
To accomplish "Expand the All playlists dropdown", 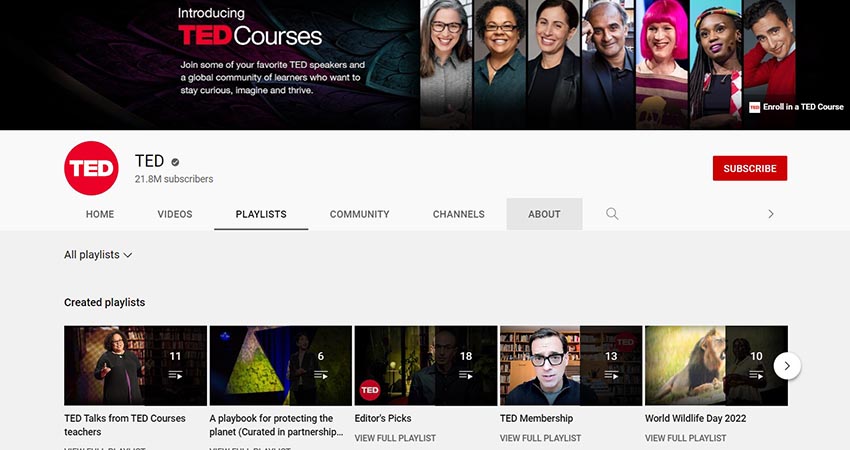I will [98, 255].
